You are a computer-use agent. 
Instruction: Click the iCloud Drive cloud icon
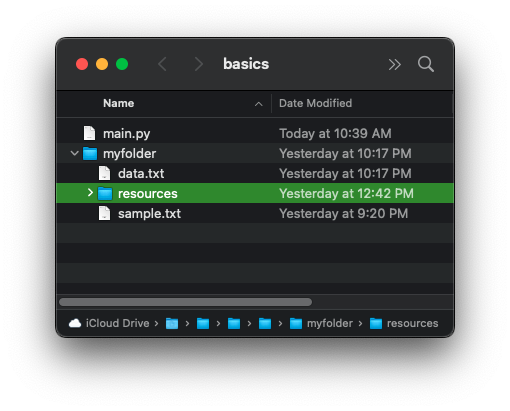tap(75, 323)
